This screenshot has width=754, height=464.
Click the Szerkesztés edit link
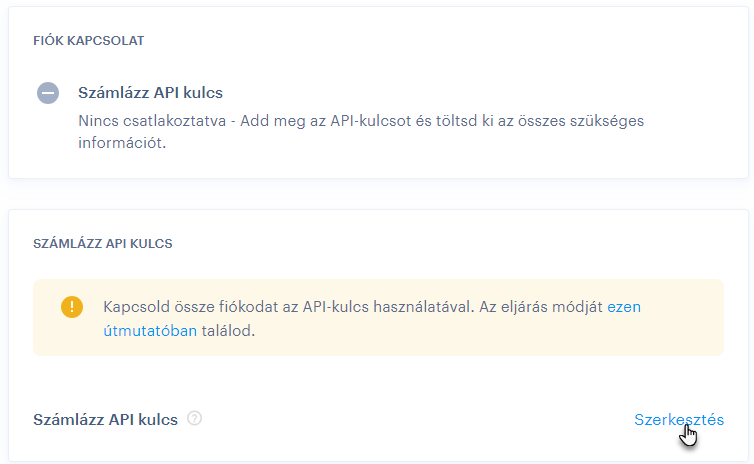point(679,420)
